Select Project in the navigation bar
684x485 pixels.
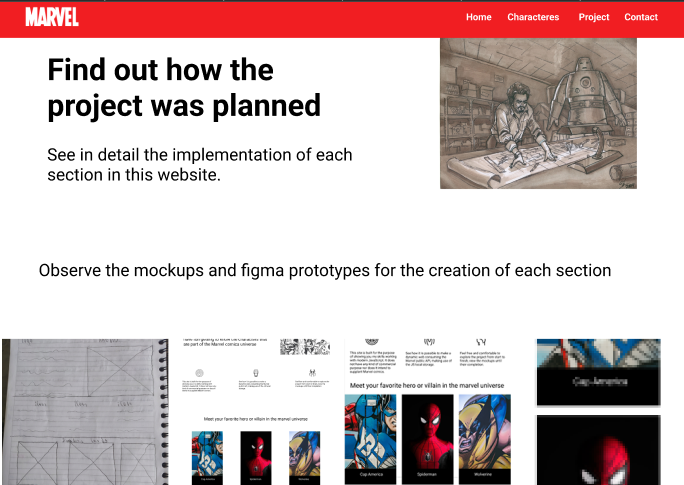pyautogui.click(x=594, y=17)
